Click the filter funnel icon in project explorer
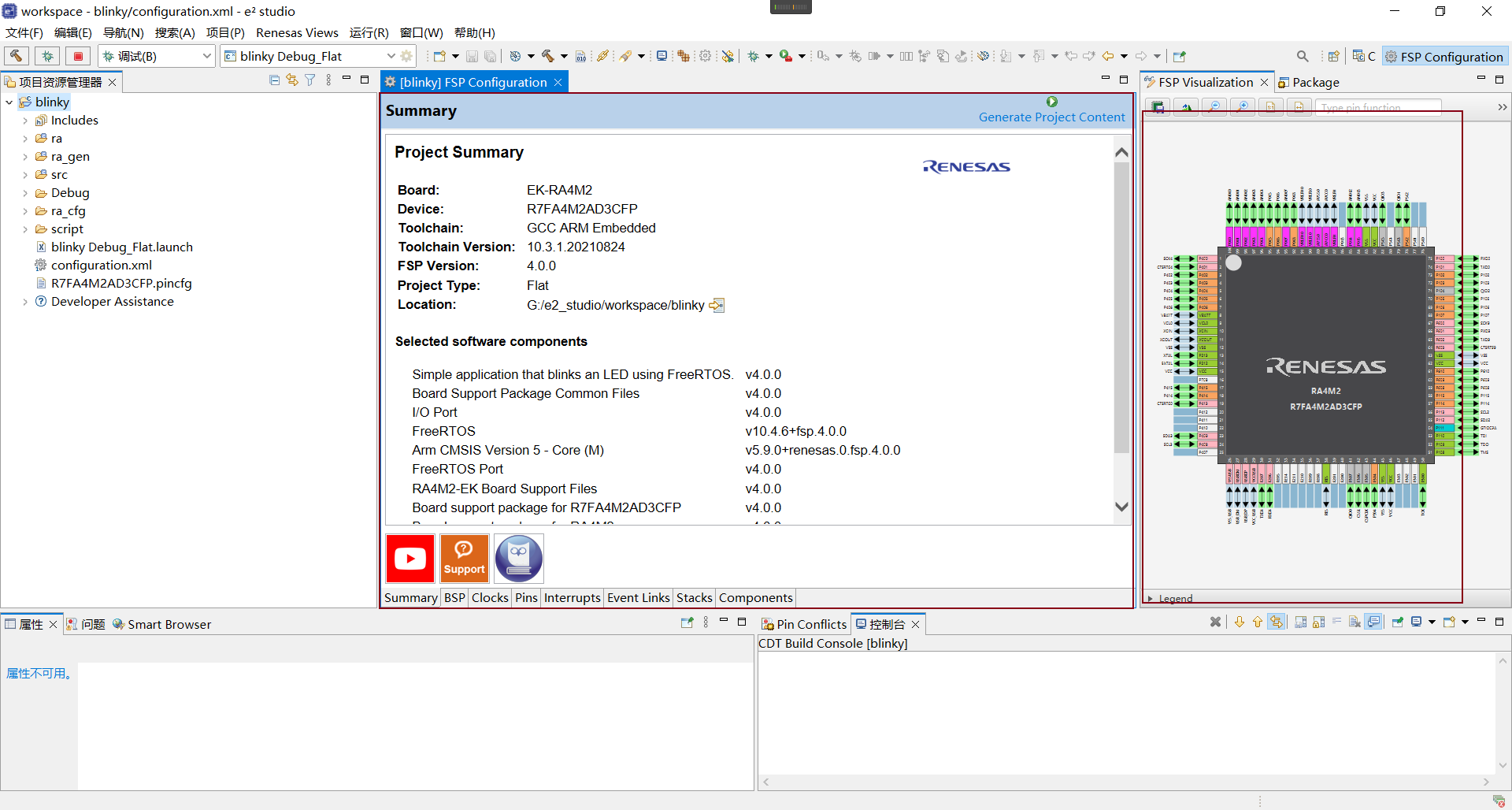The height and width of the screenshot is (810, 1512). [x=310, y=80]
